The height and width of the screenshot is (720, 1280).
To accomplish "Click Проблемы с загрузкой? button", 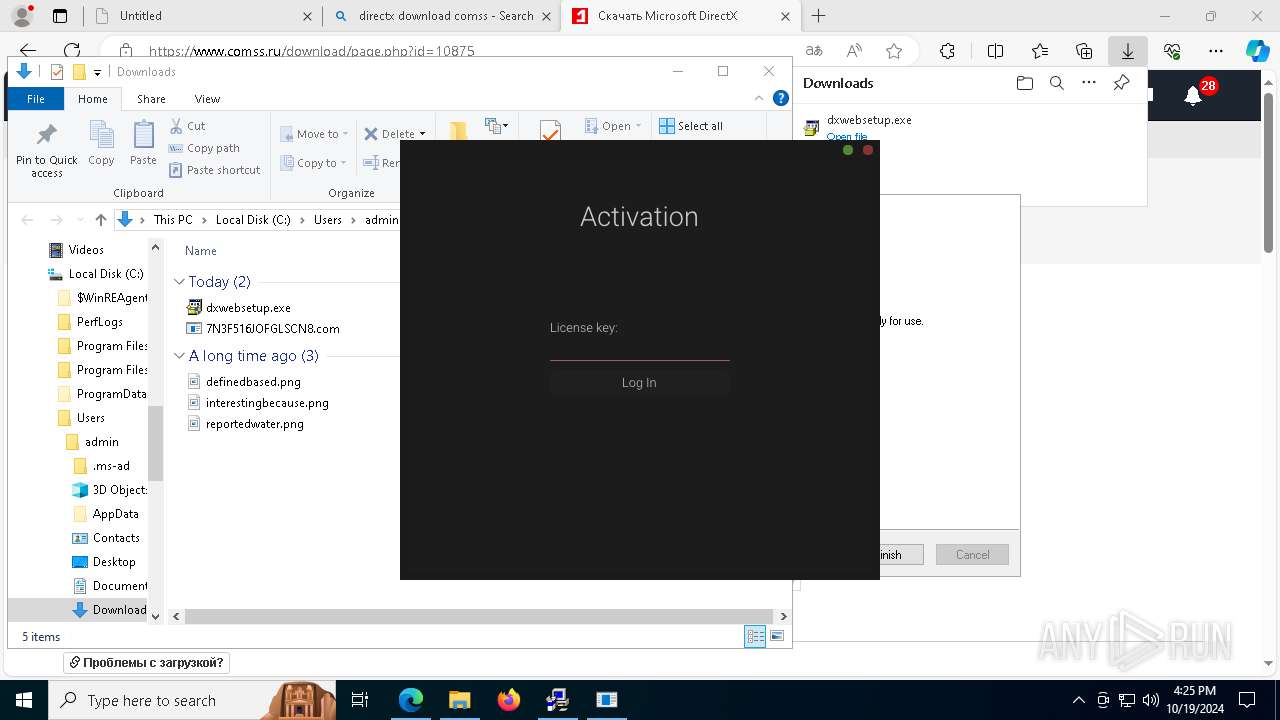I will [x=147, y=662].
